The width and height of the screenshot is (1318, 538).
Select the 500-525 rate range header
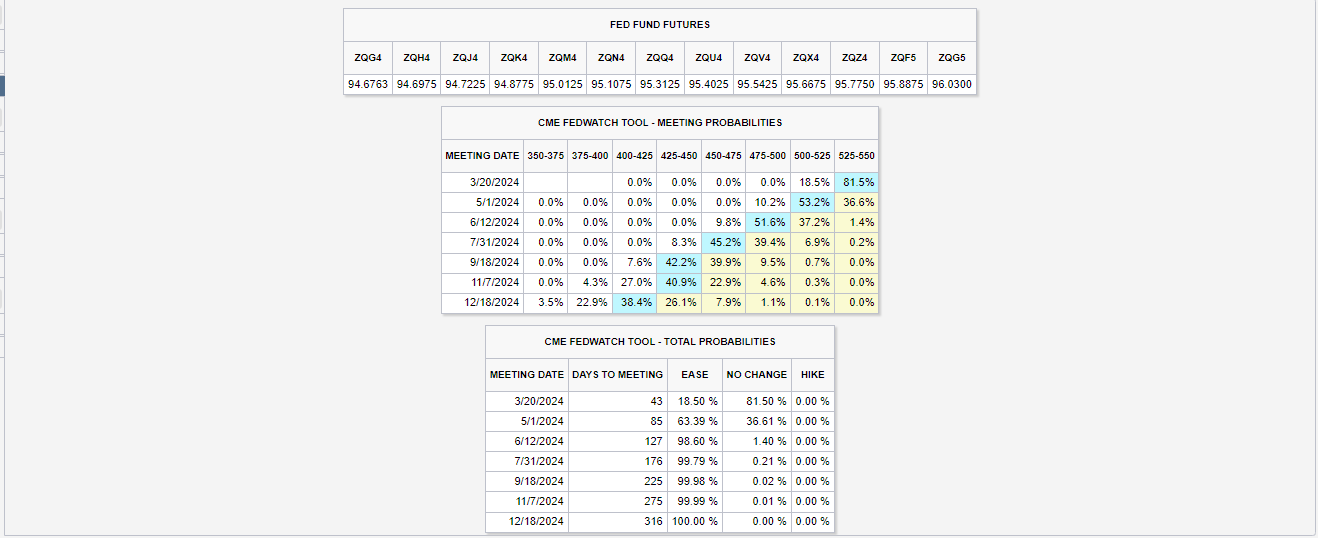[812, 156]
